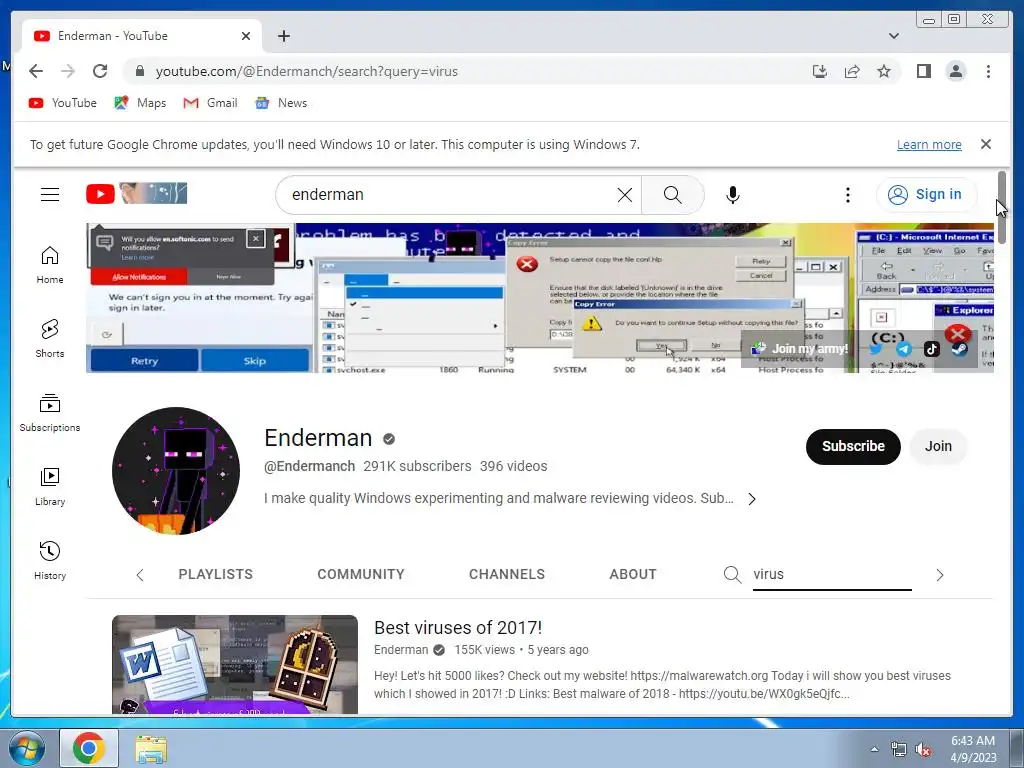Image resolution: width=1024 pixels, height=768 pixels.
Task: Open the TikTok link on banner
Action: [x=931, y=349]
